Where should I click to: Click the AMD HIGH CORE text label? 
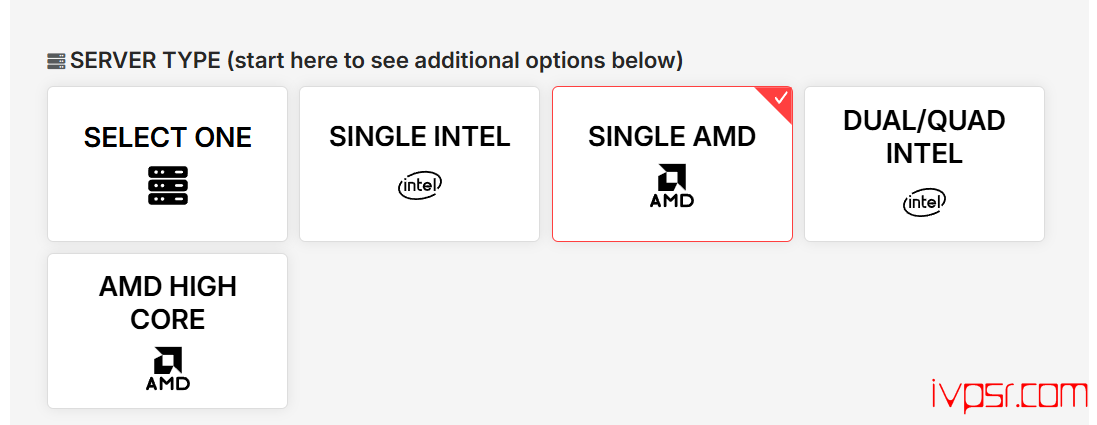tap(167, 303)
